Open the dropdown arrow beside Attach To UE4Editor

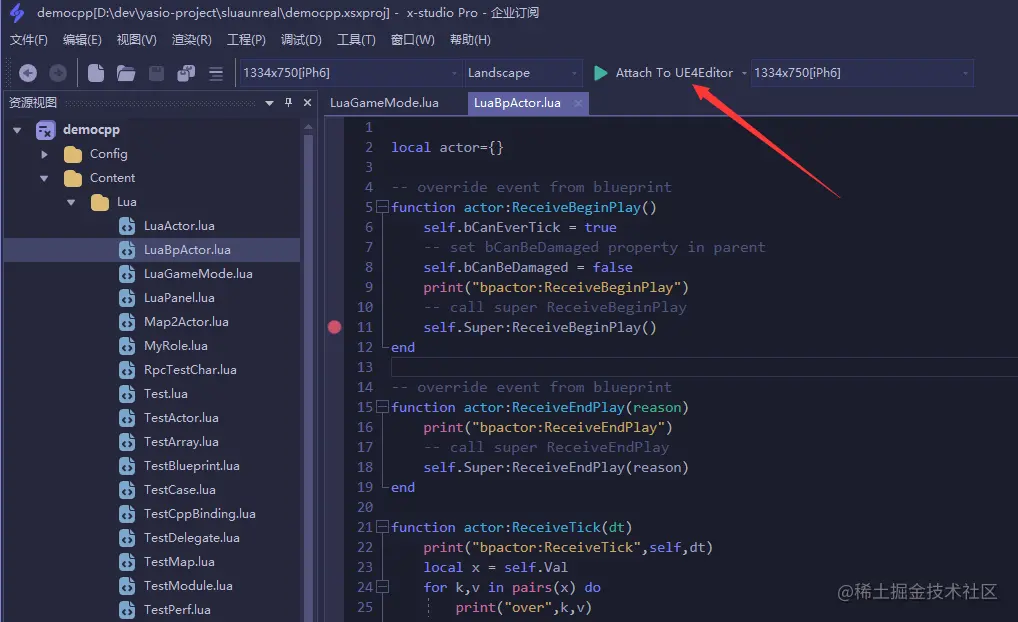pos(744,73)
